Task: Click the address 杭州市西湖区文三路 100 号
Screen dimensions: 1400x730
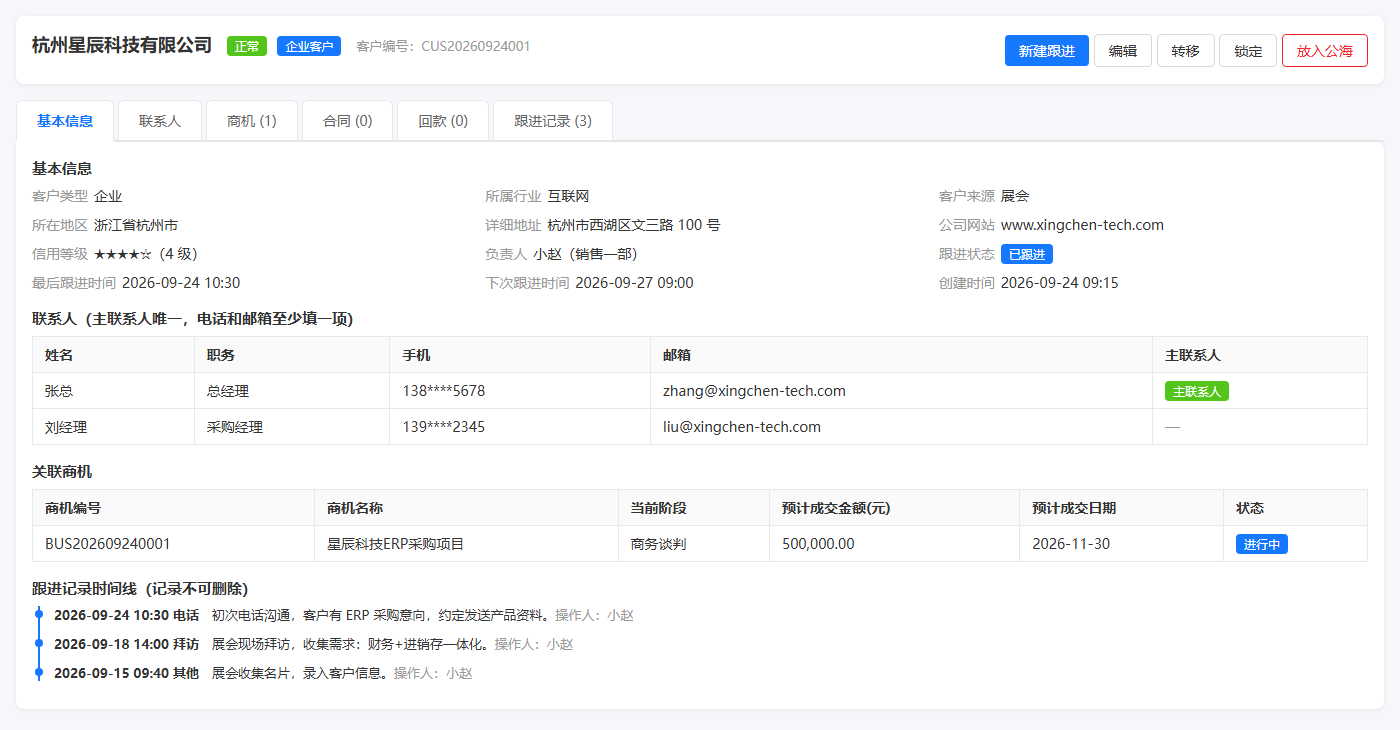Action: click(x=634, y=225)
